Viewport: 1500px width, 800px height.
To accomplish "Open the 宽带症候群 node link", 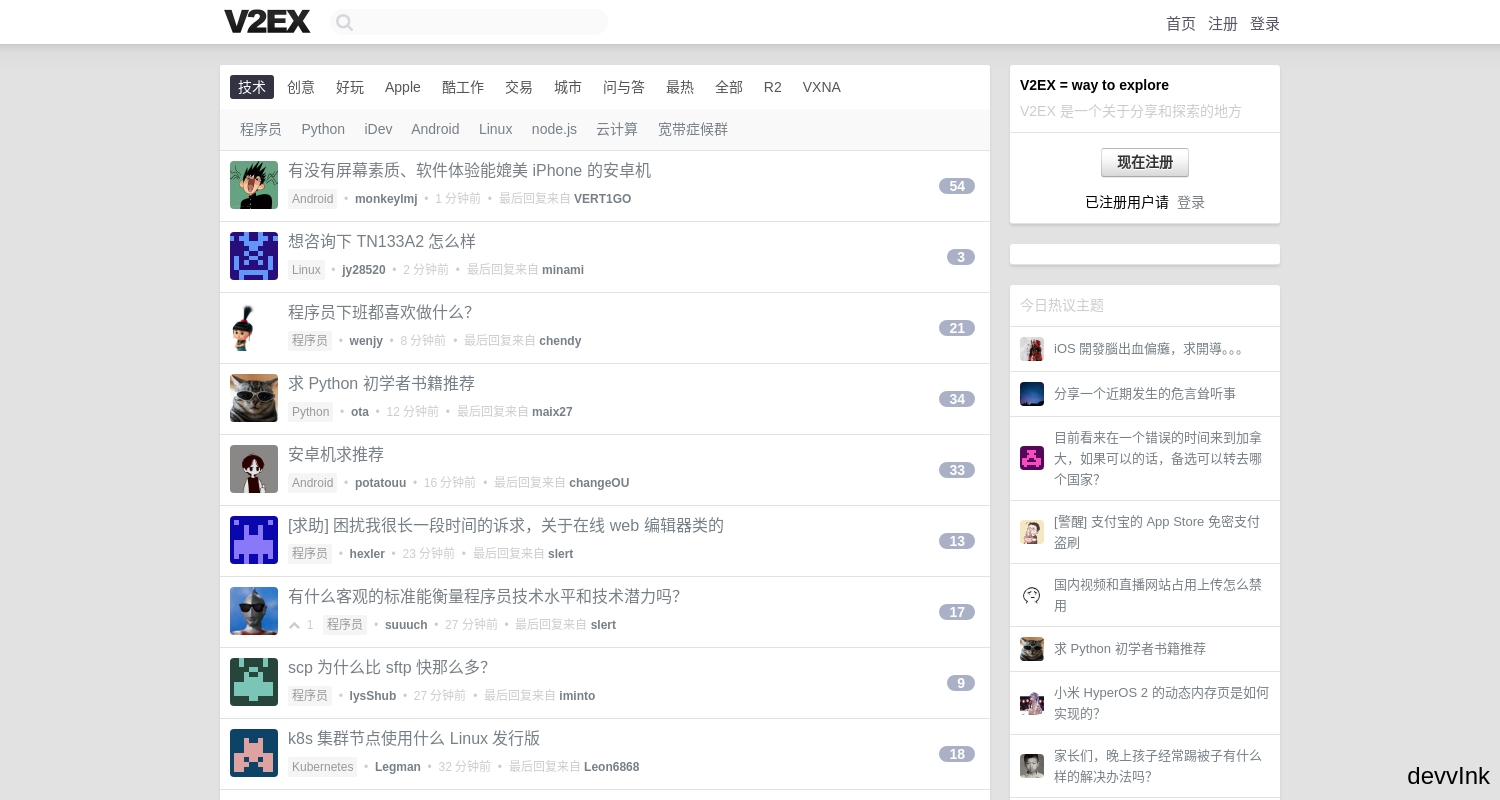I will tap(693, 129).
